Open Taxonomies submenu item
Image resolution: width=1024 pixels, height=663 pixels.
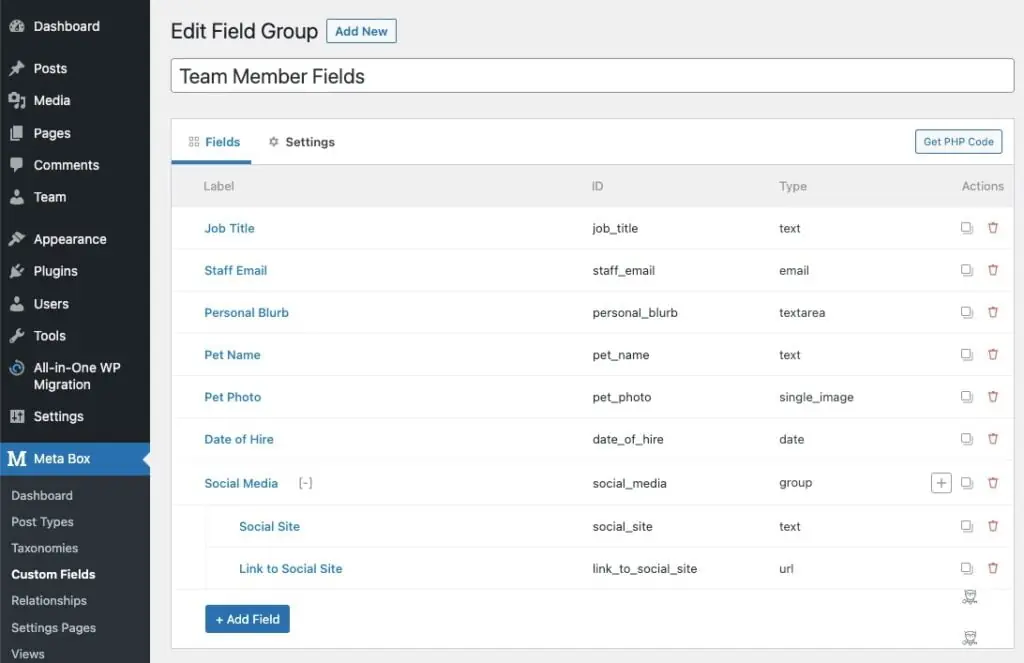coord(44,548)
